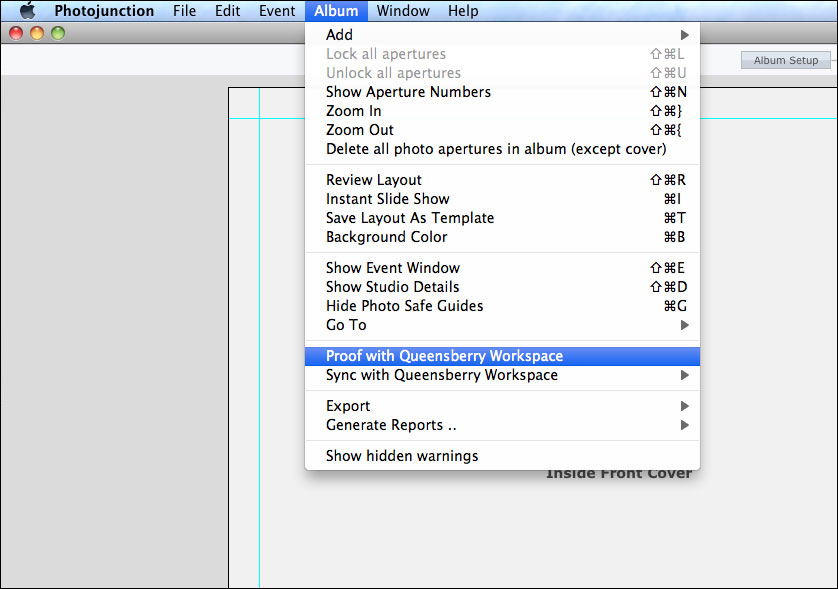838x589 pixels.
Task: Close the open Album menu
Action: (336, 11)
